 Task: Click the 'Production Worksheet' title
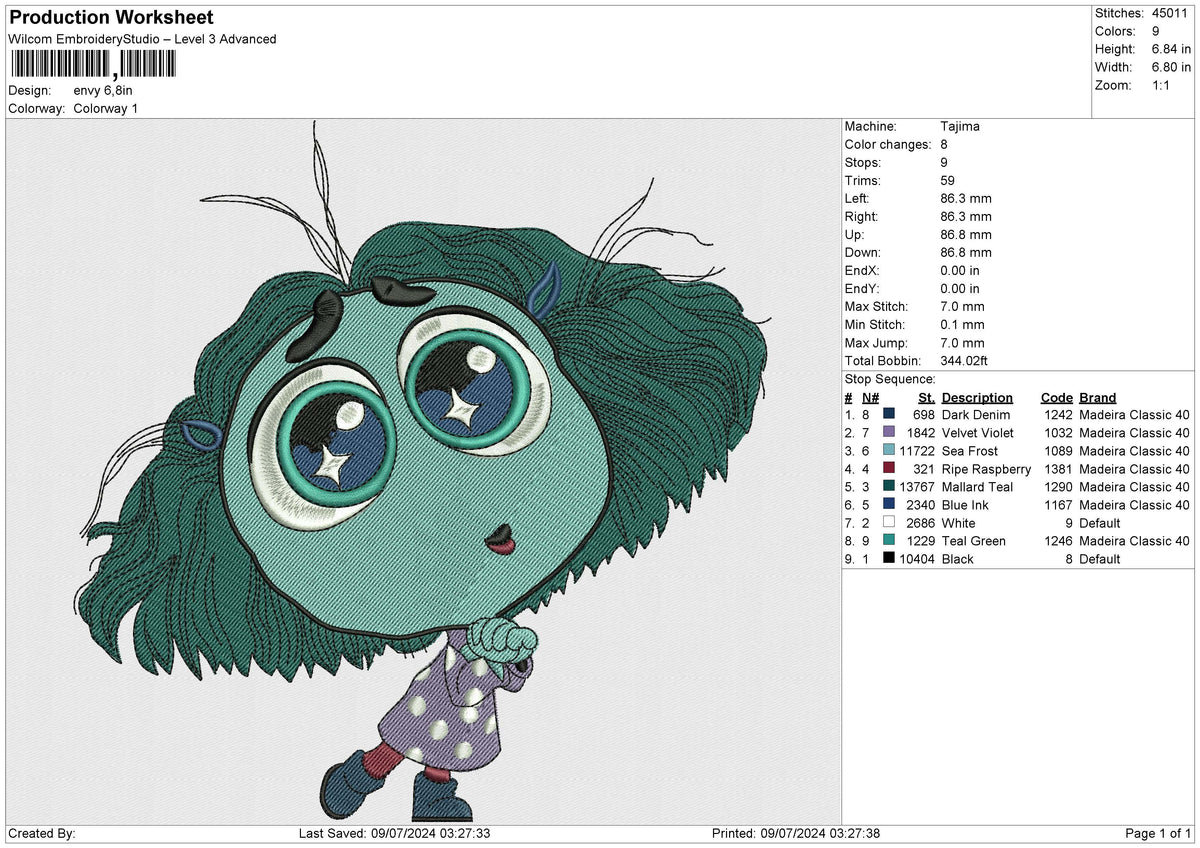tap(111, 18)
